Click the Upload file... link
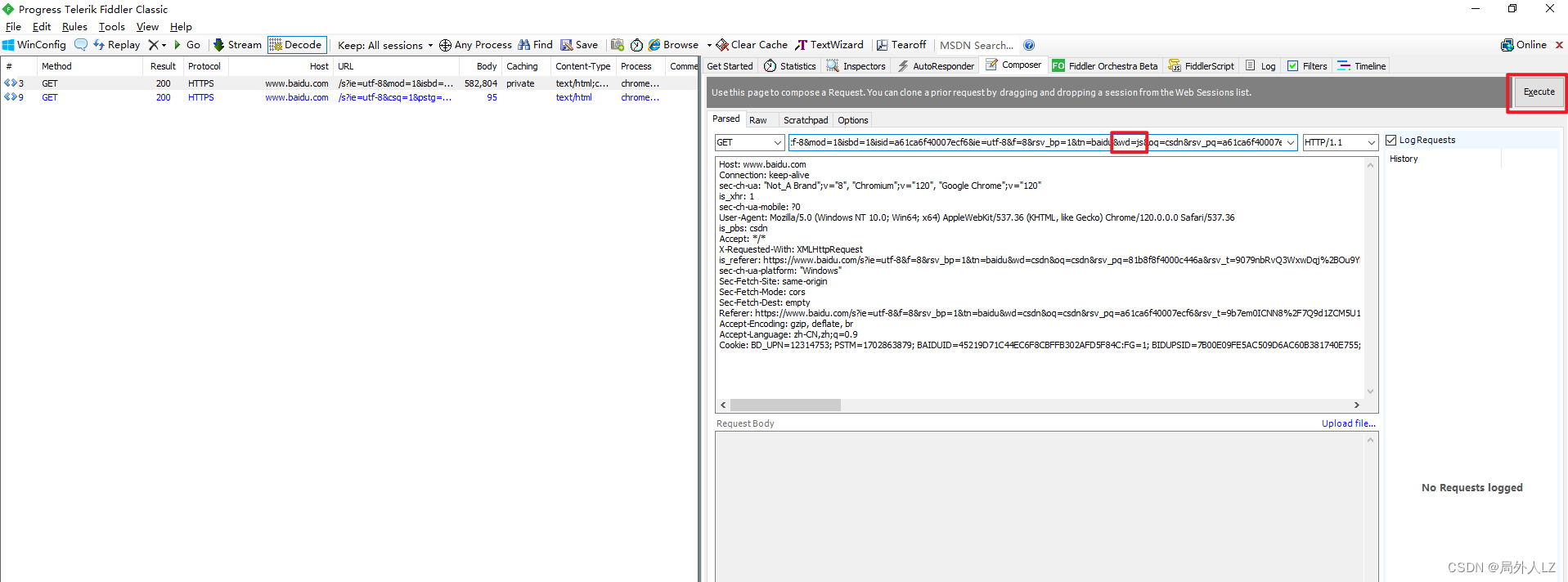1568x582 pixels. (1348, 423)
